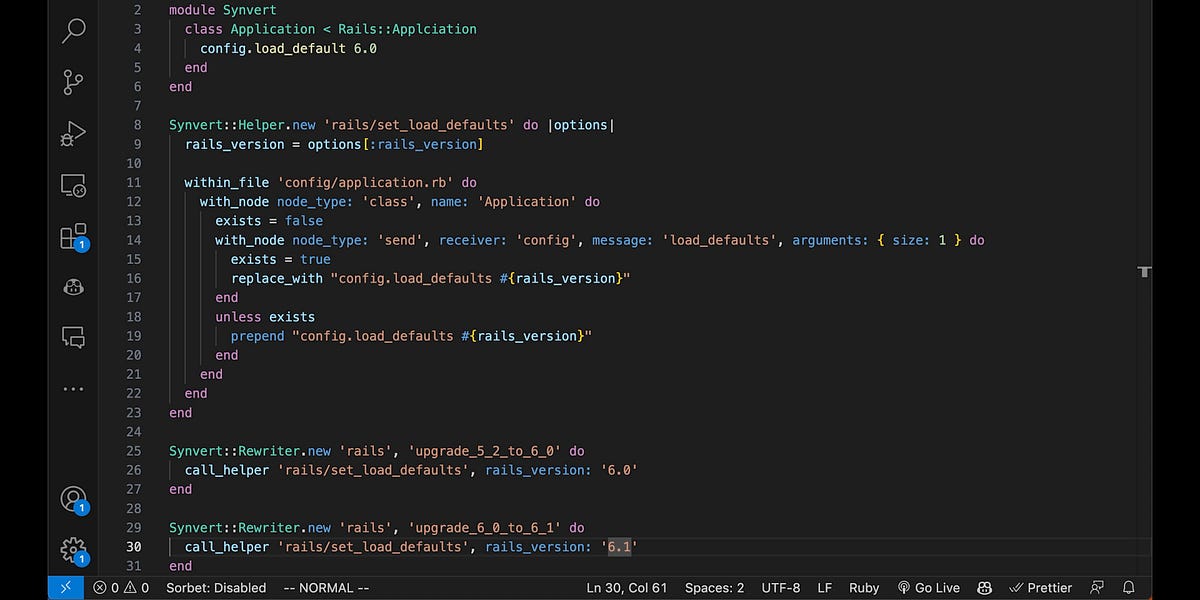
Task: Select the LF line ending indicator
Action: coord(826,588)
